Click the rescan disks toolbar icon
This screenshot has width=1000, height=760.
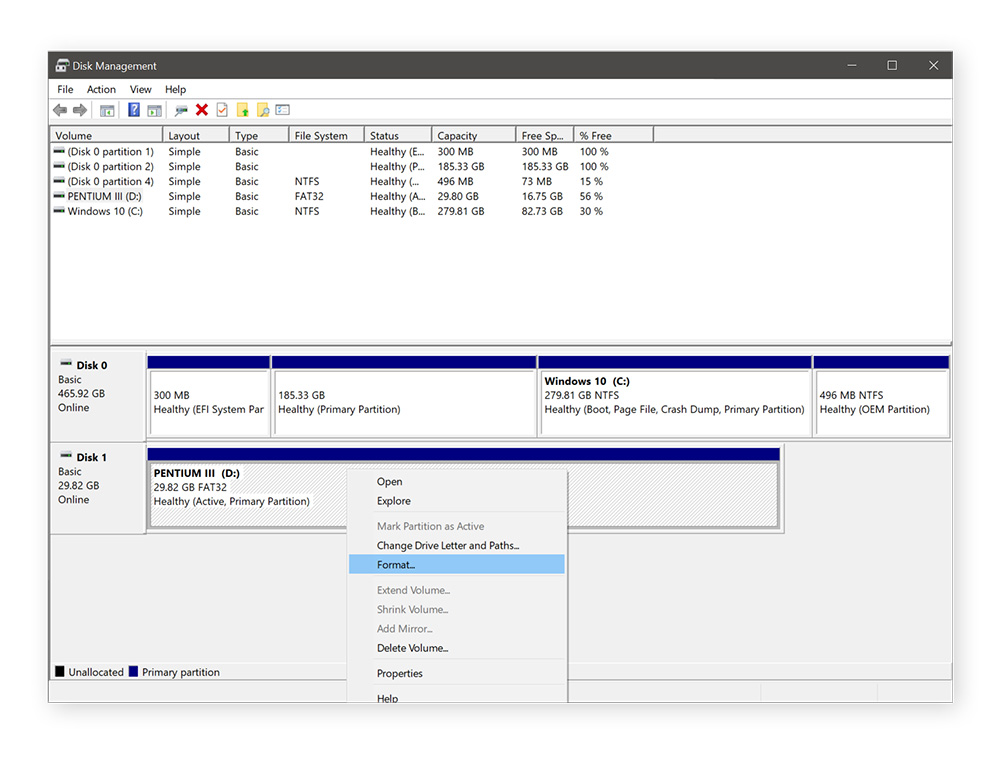pyautogui.click(x=182, y=110)
